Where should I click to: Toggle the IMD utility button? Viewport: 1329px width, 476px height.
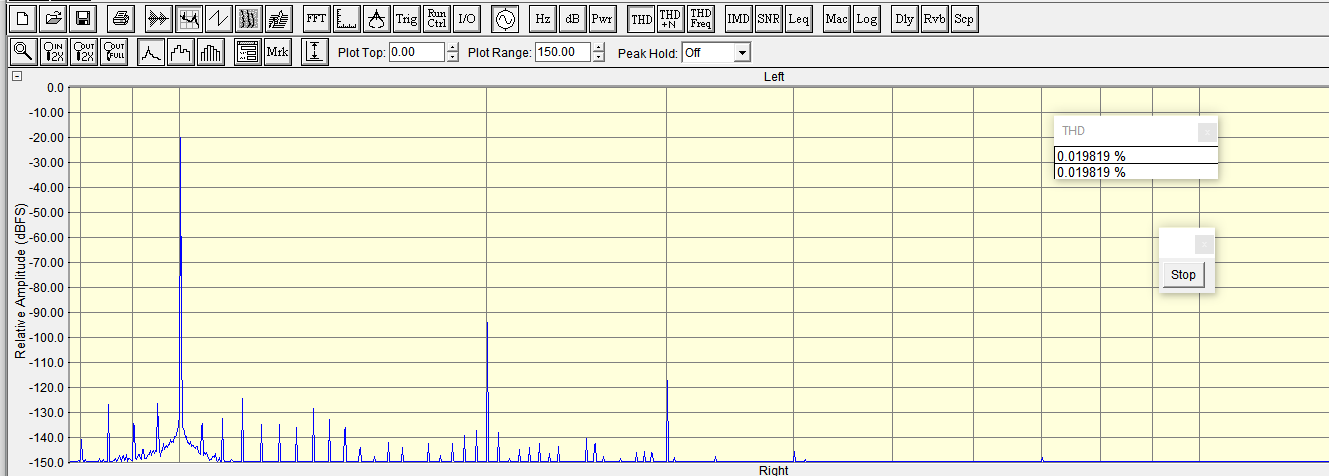pyautogui.click(x=739, y=18)
